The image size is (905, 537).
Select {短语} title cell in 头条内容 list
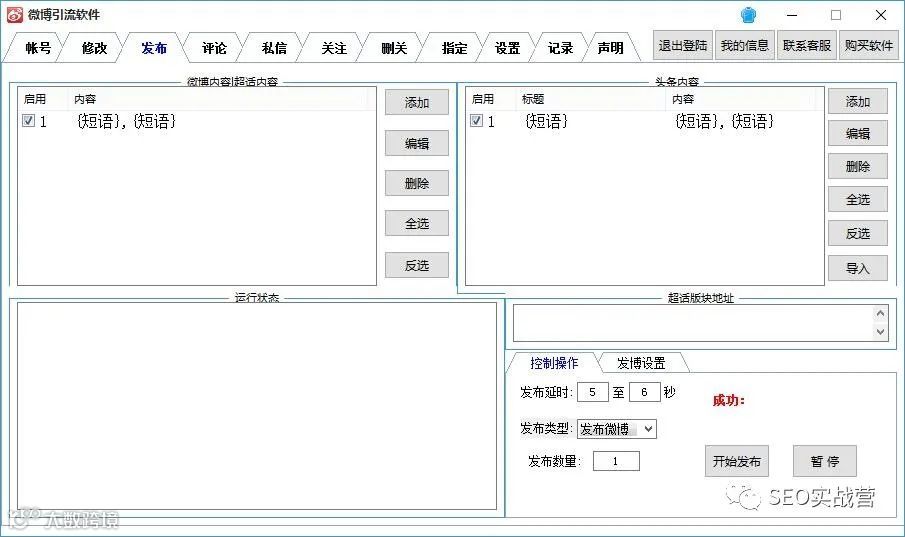tap(546, 121)
